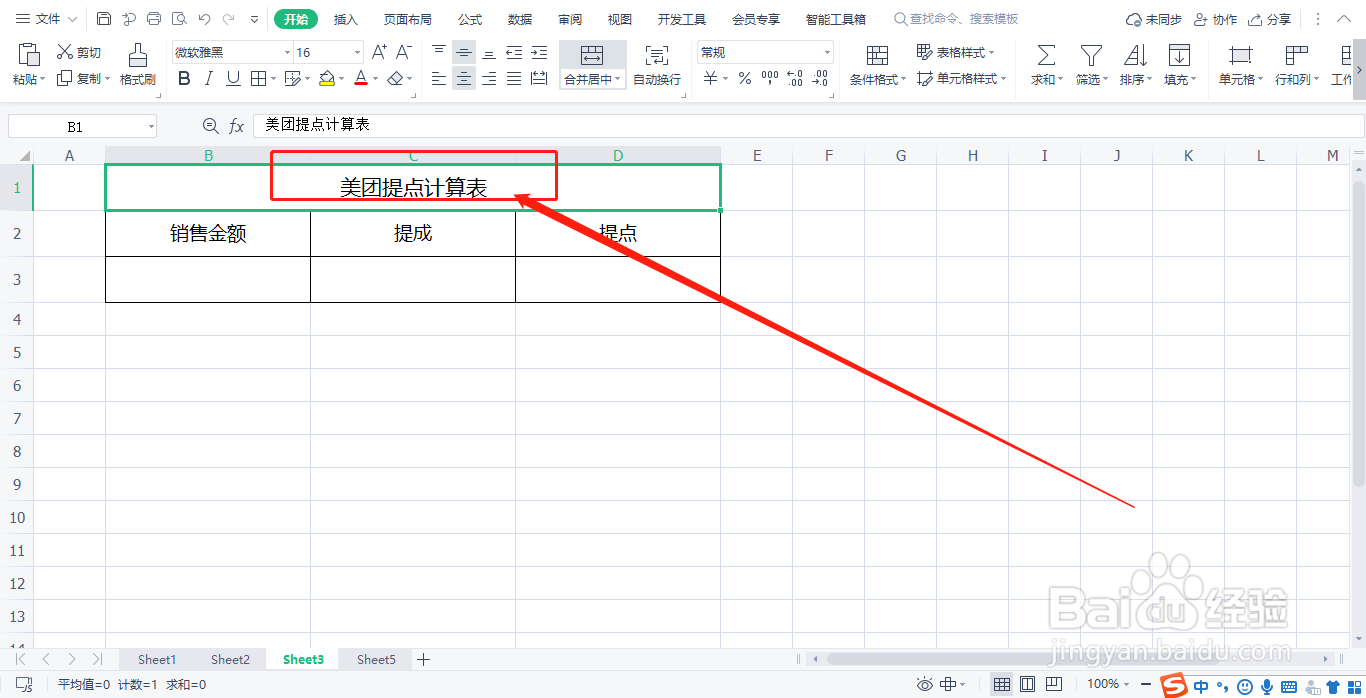The width and height of the screenshot is (1366, 698).
Task: Add a new sheet with plus button
Action: (x=423, y=659)
